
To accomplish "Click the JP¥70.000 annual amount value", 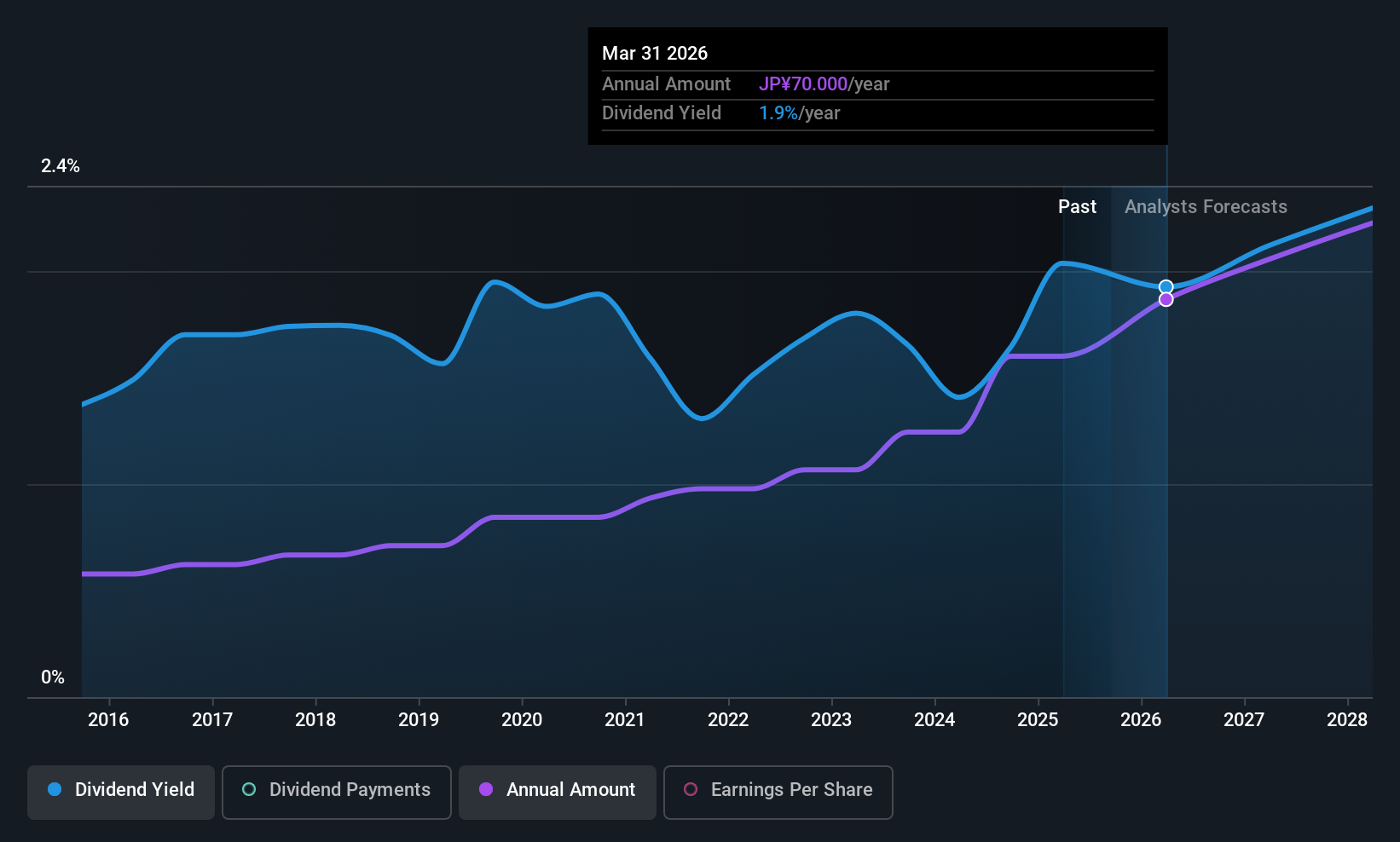I will [x=803, y=84].
